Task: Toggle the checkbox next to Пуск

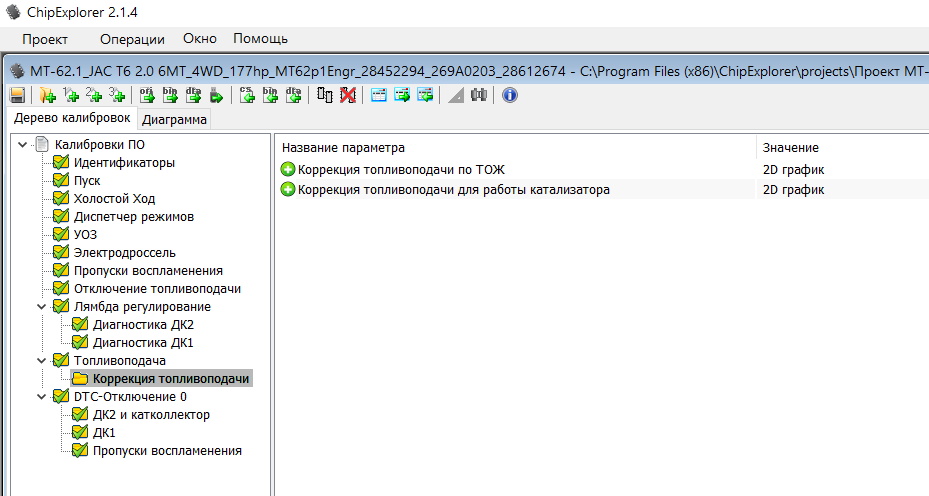Action: click(x=61, y=181)
